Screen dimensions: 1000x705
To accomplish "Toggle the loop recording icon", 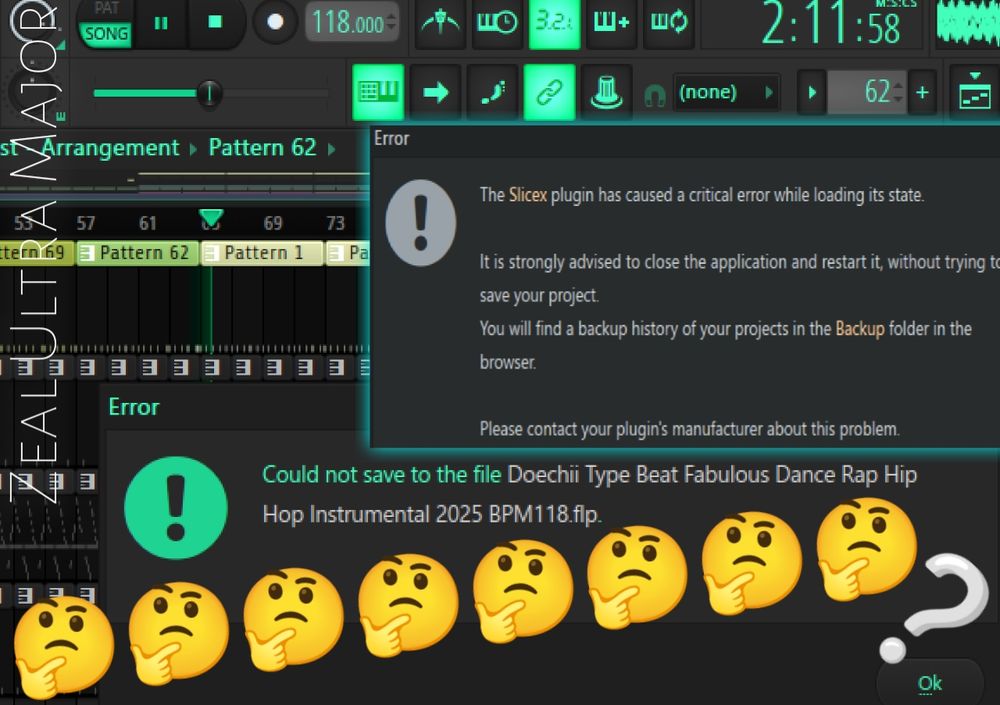I will coord(668,23).
